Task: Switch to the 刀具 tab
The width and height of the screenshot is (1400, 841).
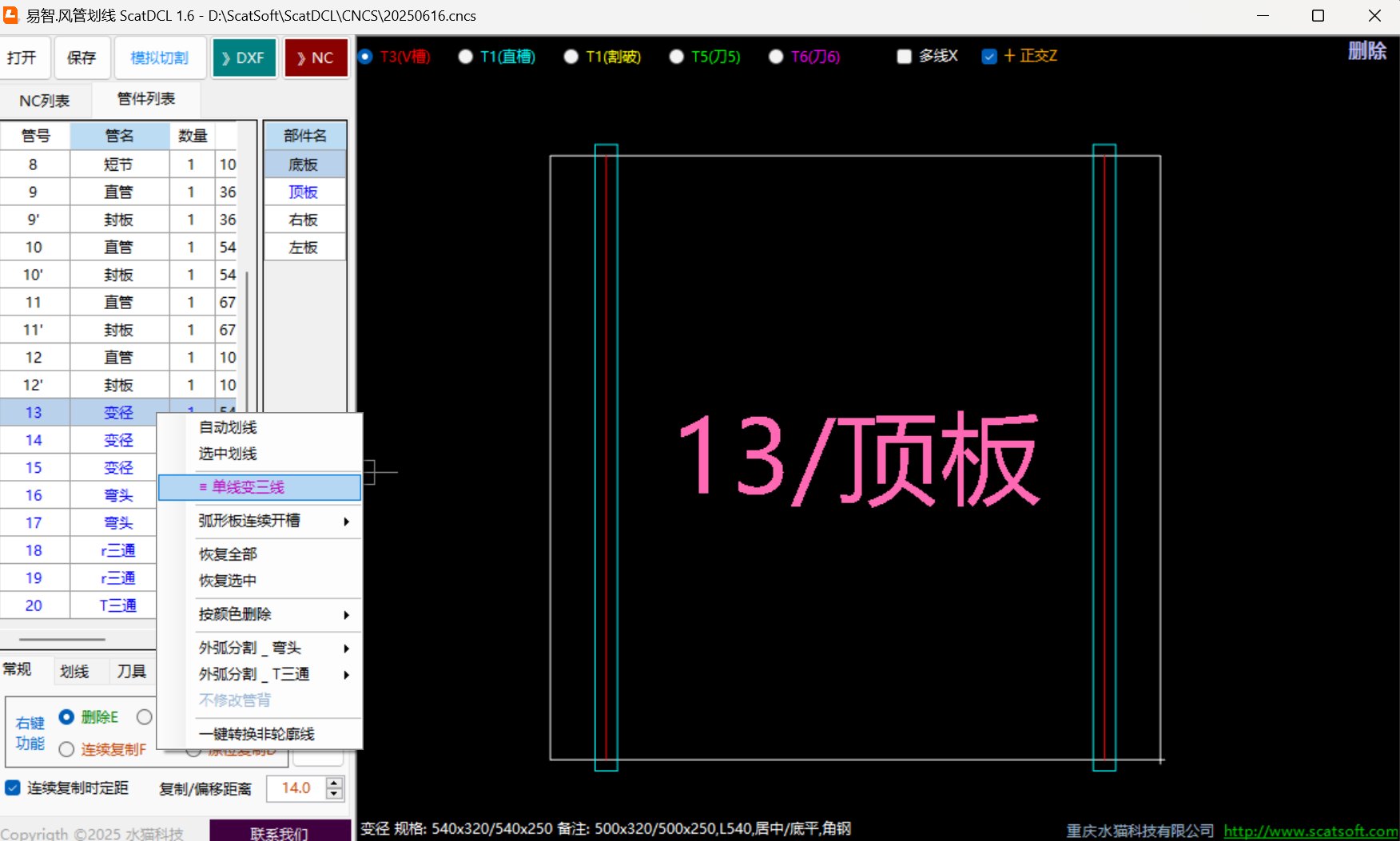Action: click(130, 670)
